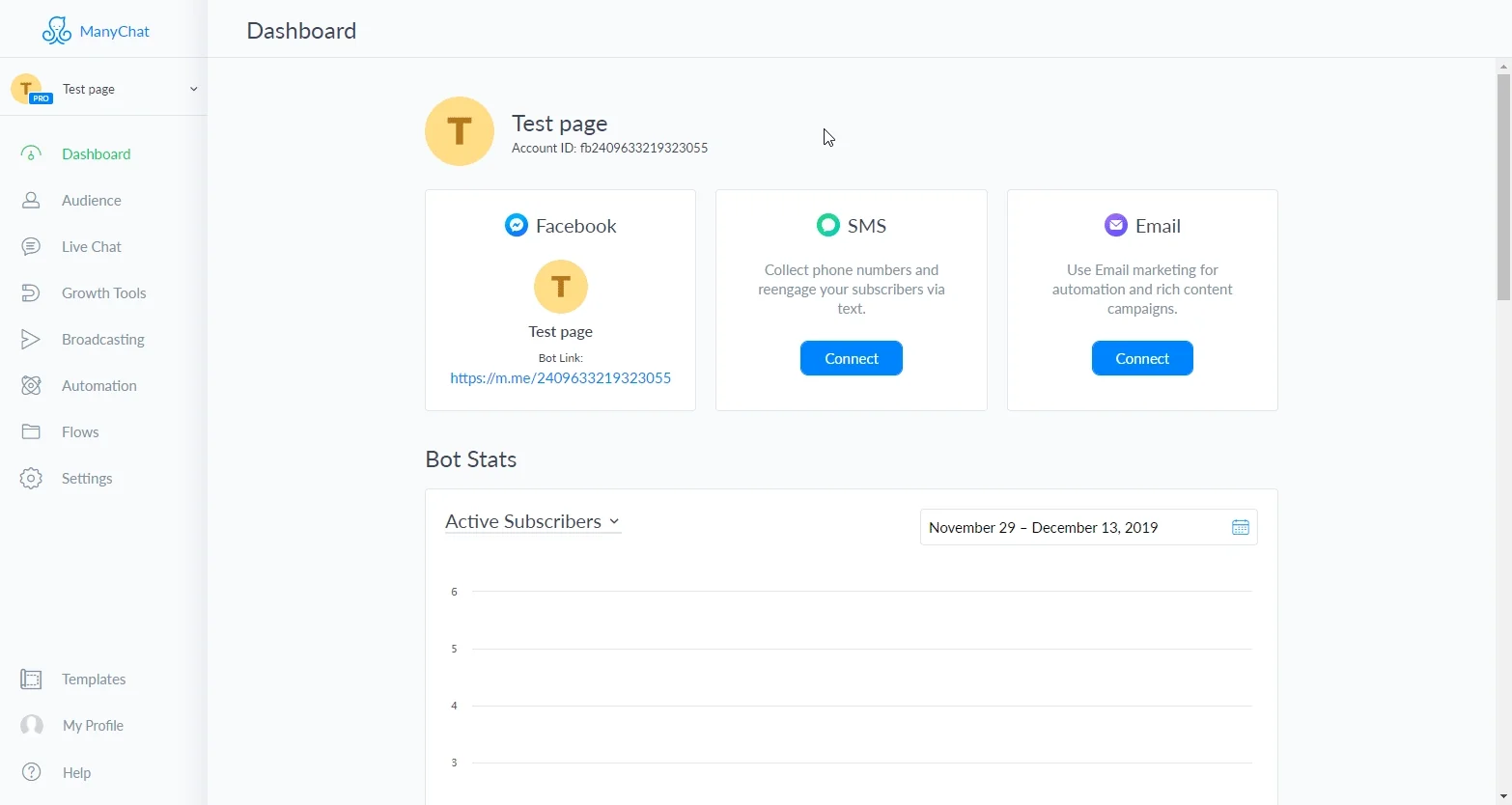The height and width of the screenshot is (805, 1512).
Task: Click the Dashboard gauge icon in sidebar
Action: (31, 153)
